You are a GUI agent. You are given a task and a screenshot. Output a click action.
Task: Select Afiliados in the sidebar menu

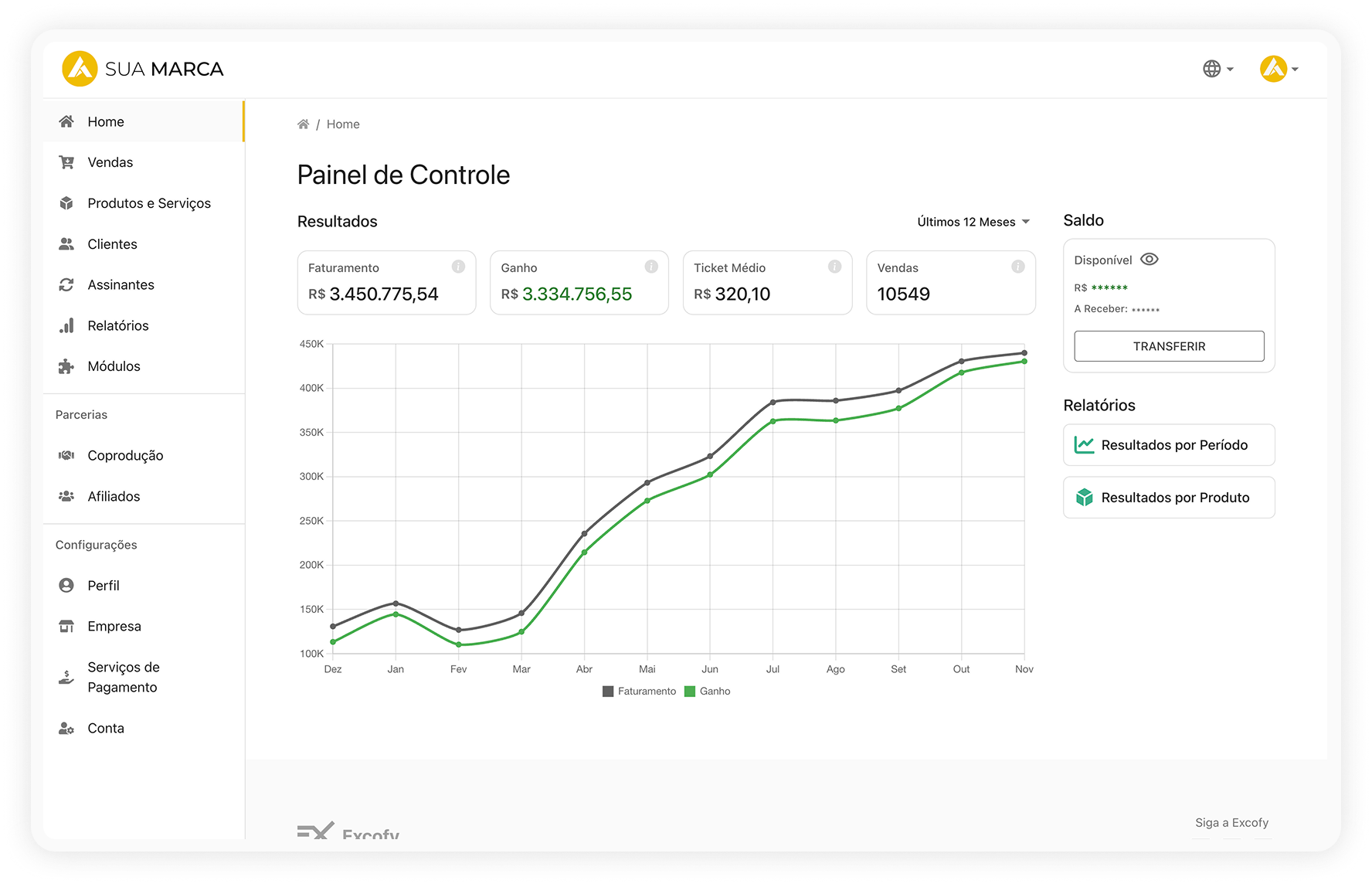[x=114, y=496]
